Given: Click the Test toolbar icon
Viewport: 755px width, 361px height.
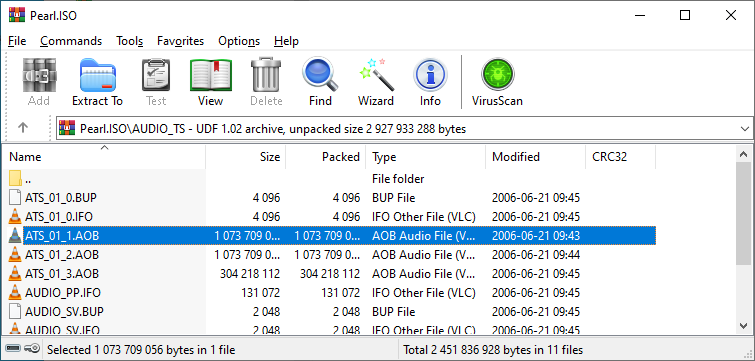Looking at the screenshot, I should coord(156,76).
